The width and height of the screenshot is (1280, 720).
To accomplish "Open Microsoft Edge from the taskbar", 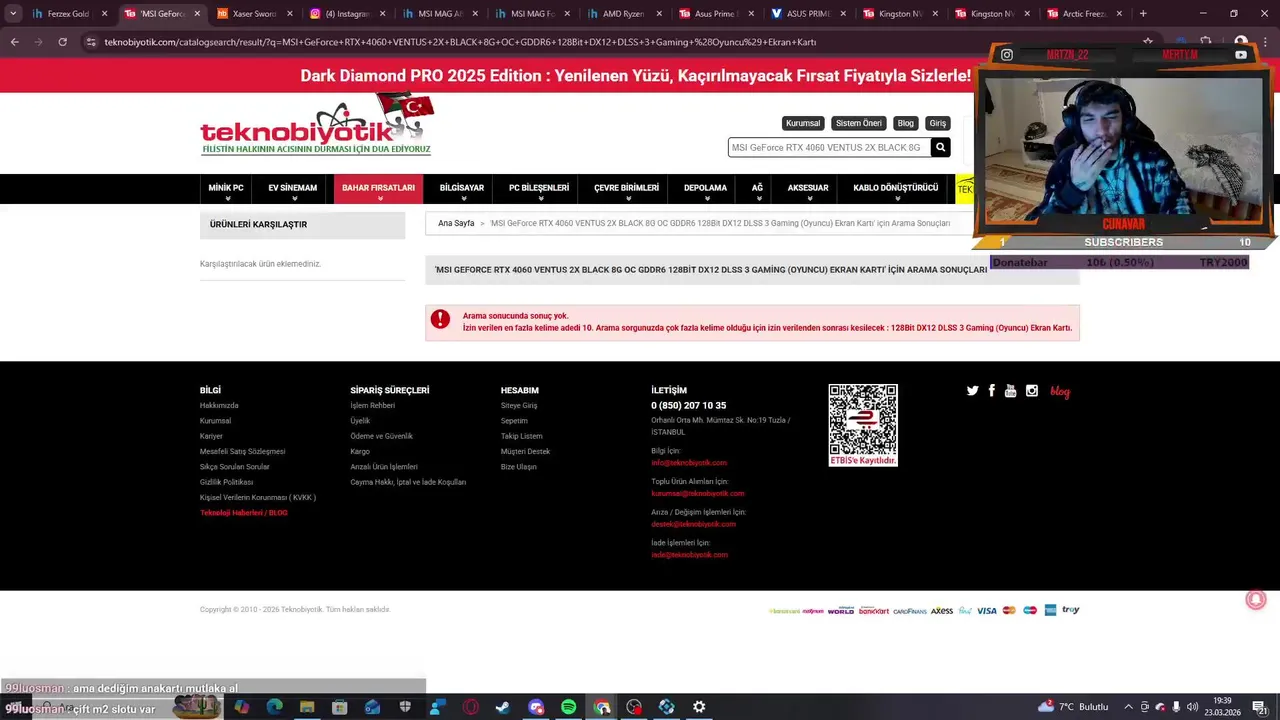I will (274, 707).
